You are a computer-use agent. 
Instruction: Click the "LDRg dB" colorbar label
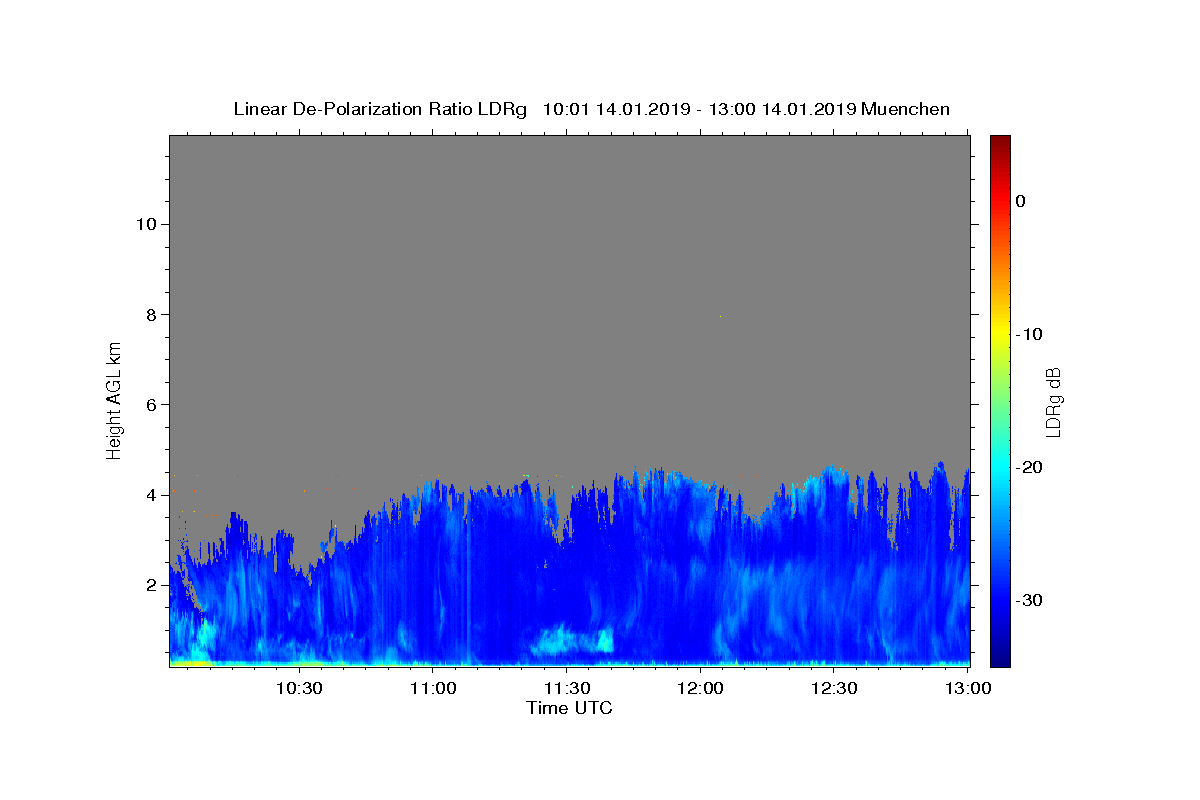coord(1053,401)
